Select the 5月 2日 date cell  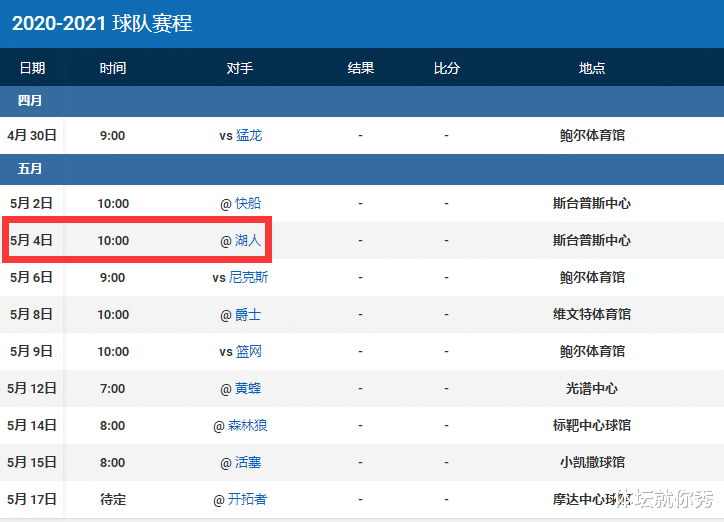click(x=31, y=203)
